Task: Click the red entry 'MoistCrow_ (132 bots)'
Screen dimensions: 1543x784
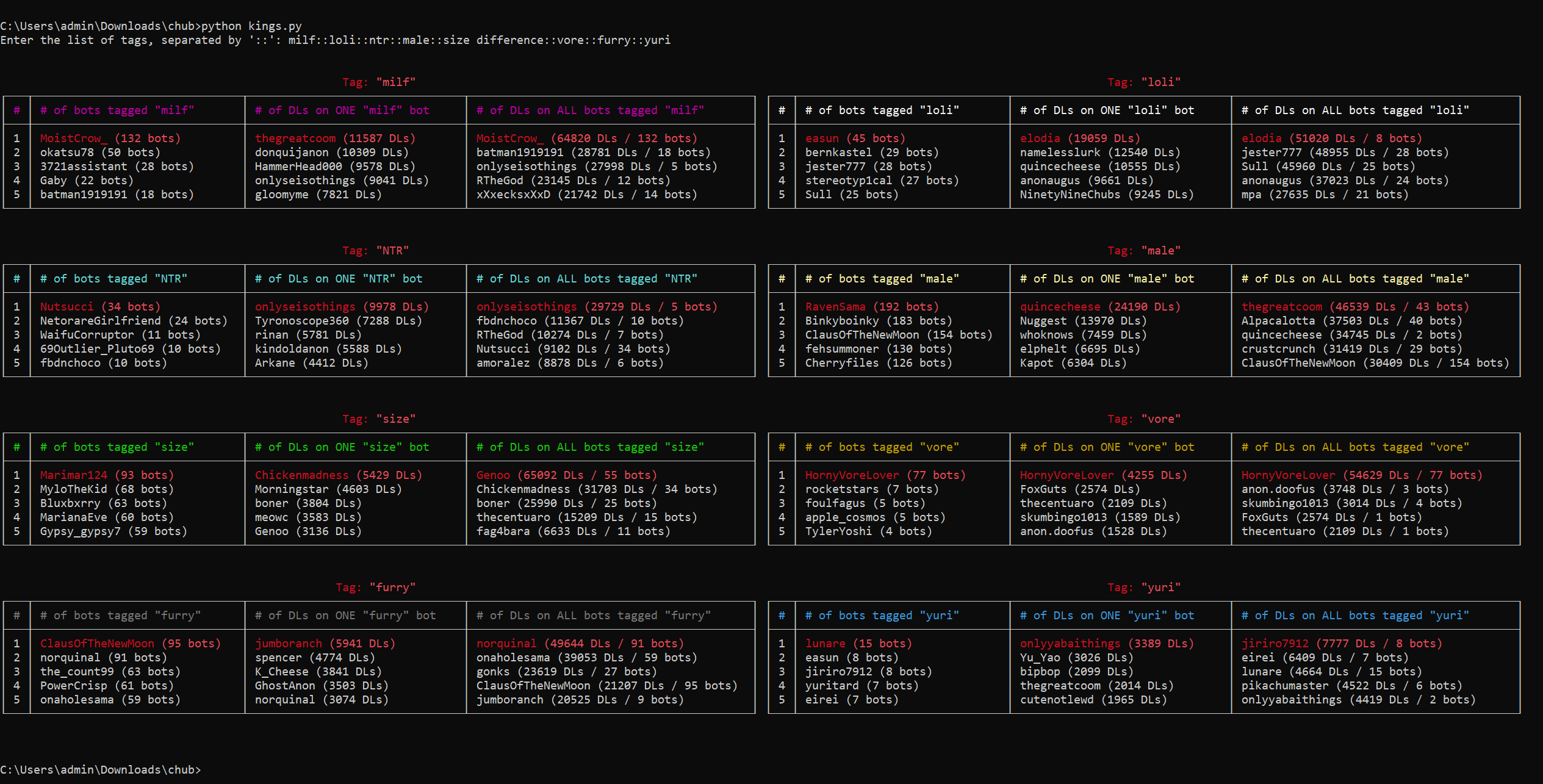Action: (110, 138)
